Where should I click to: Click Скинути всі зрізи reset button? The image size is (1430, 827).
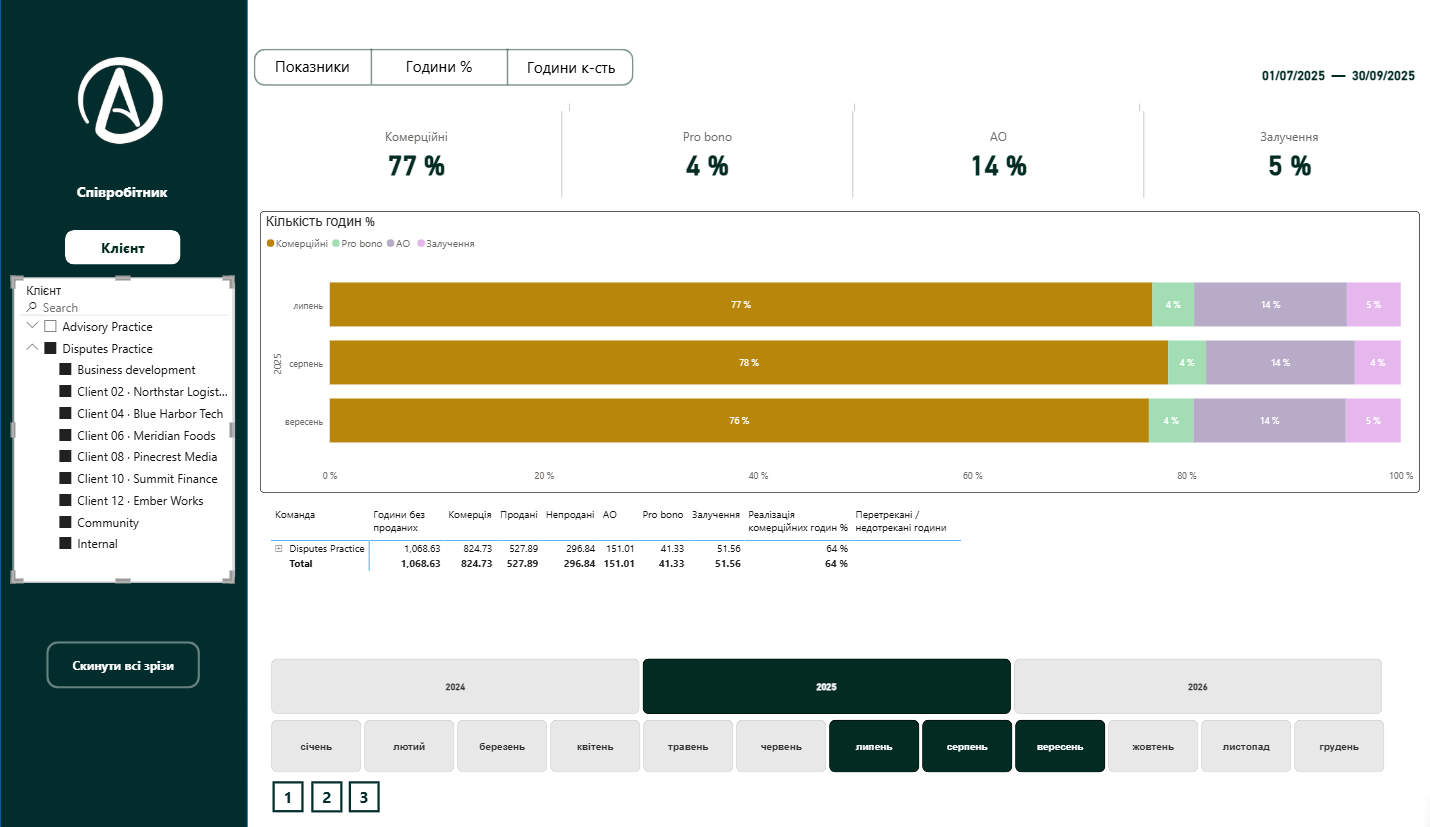click(123, 666)
